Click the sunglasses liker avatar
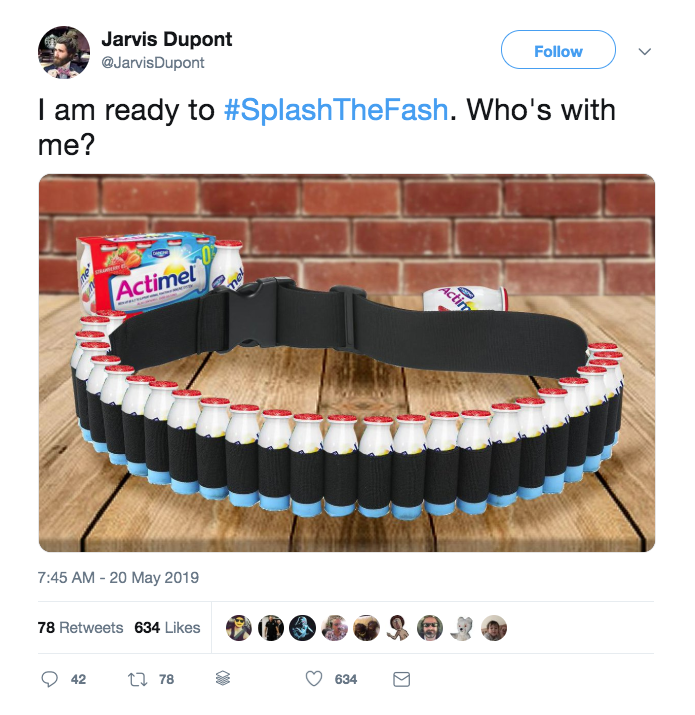 [239, 628]
